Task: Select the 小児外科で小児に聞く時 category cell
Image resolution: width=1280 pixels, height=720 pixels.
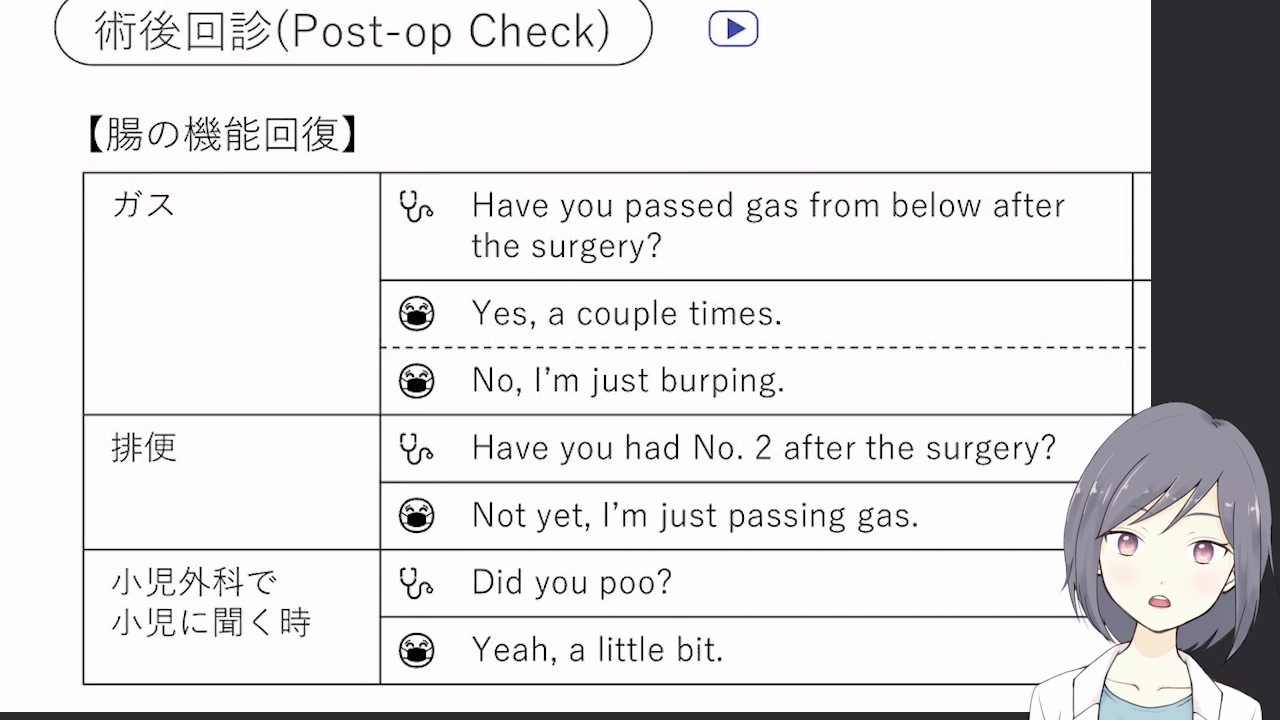Action: coord(231,616)
